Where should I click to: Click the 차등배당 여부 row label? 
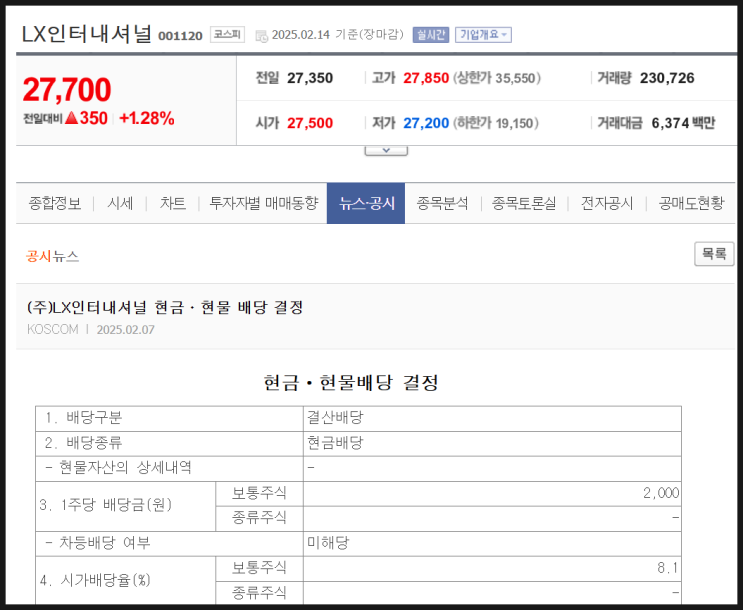98,543
